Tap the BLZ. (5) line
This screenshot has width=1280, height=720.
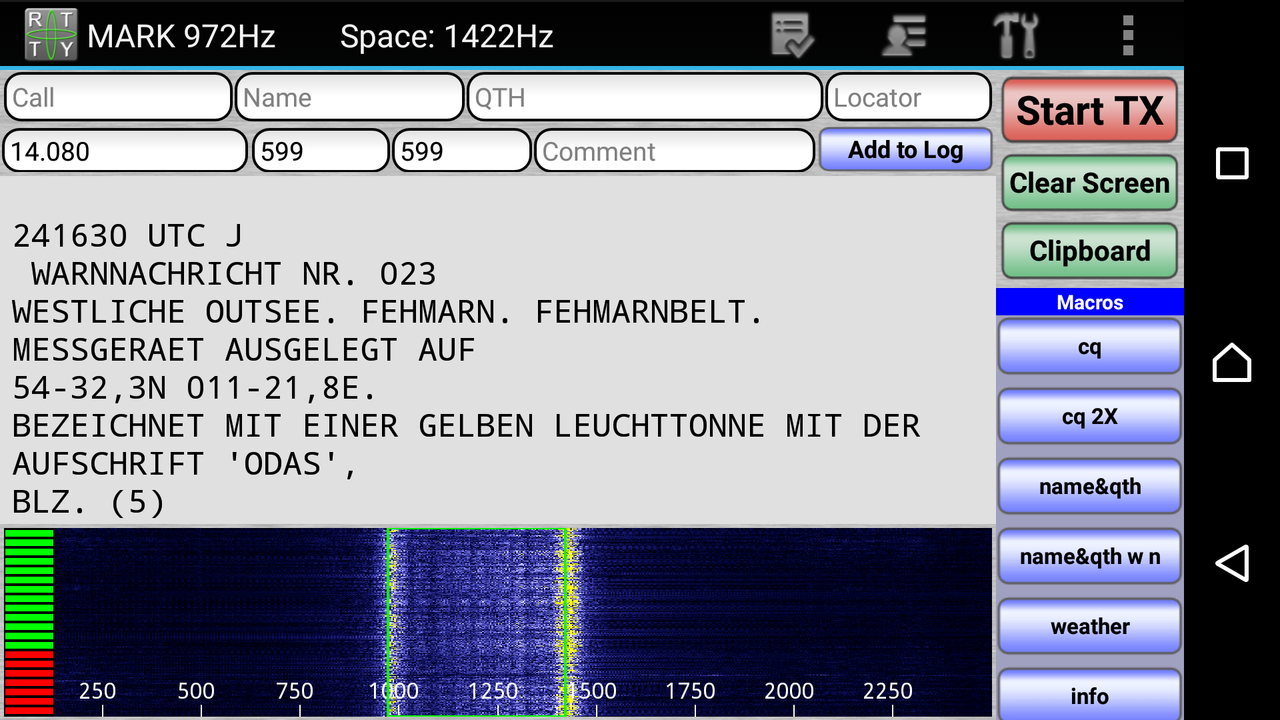pyautogui.click(x=88, y=502)
